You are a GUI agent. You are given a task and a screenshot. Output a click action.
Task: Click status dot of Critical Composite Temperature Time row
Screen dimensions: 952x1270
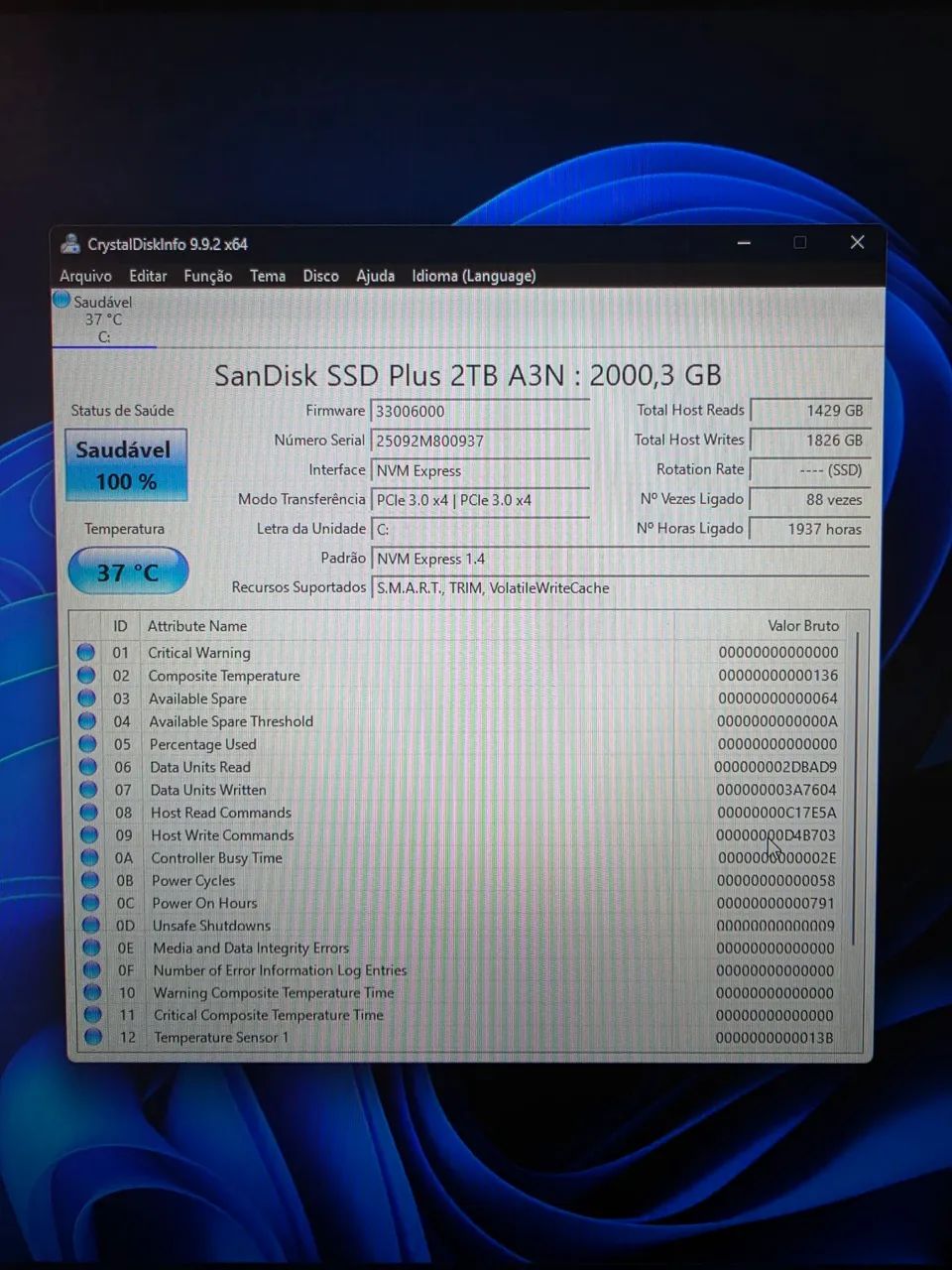(x=93, y=1015)
